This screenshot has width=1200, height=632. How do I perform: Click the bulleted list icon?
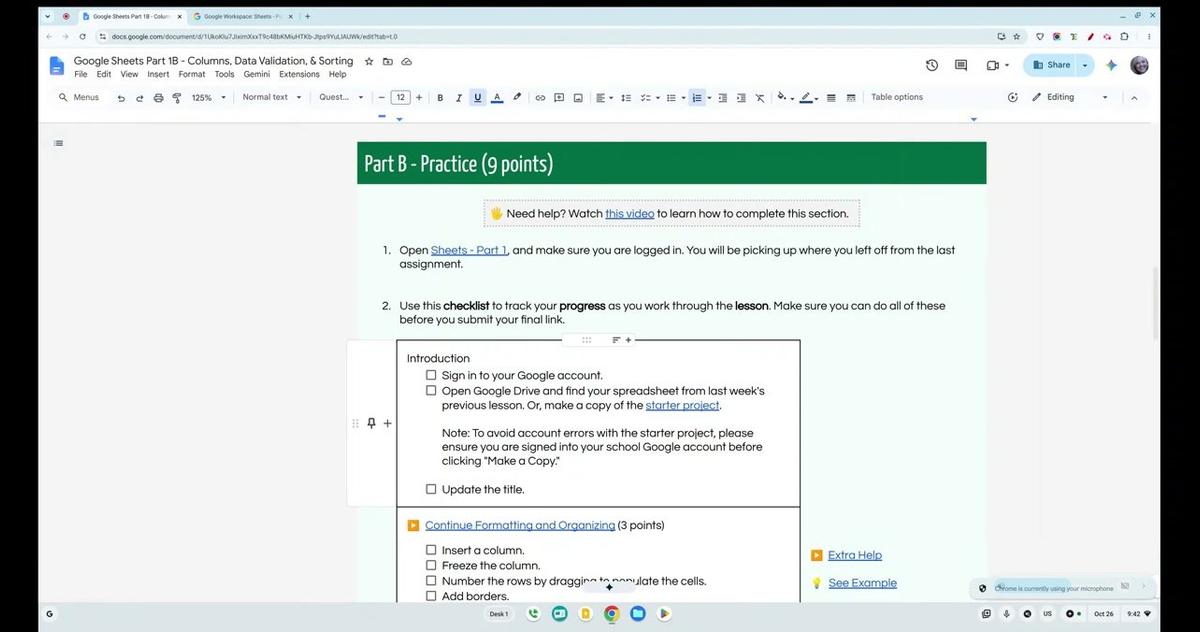point(671,98)
